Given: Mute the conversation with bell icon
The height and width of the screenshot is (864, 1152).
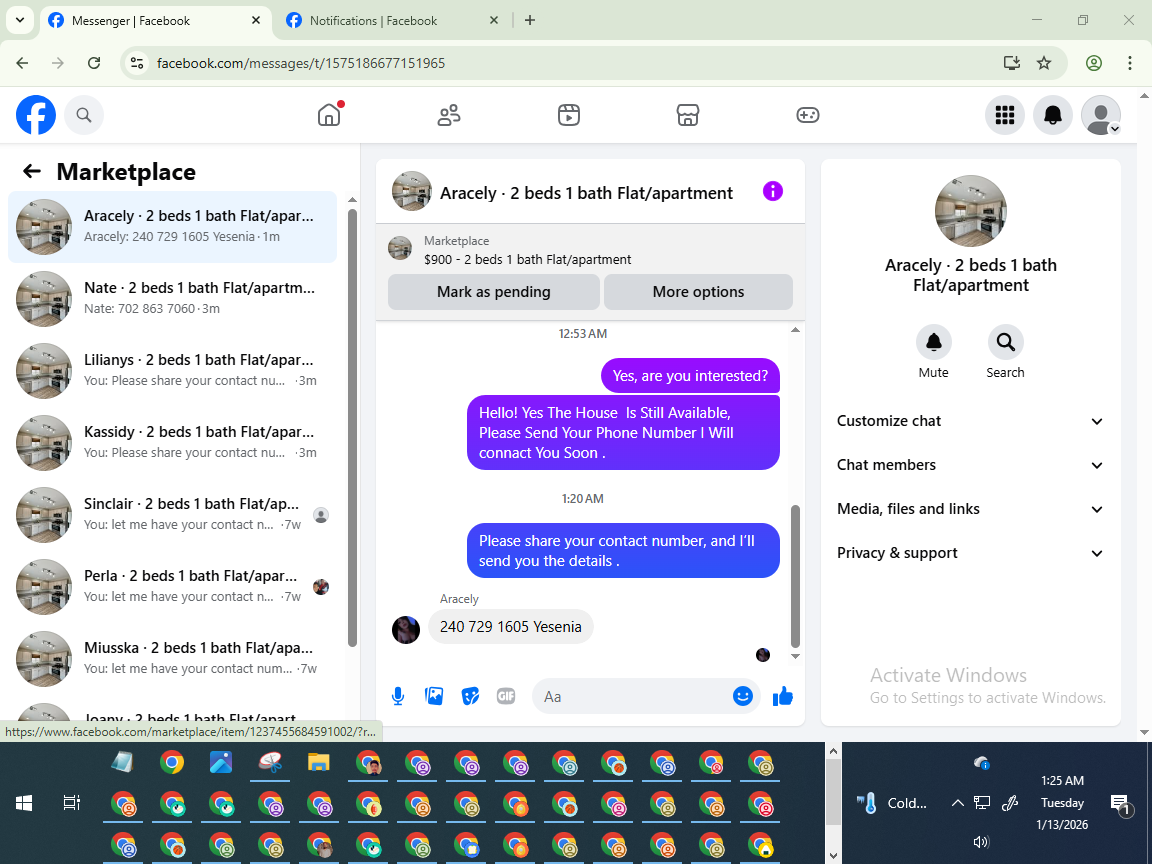Looking at the screenshot, I should (x=934, y=342).
